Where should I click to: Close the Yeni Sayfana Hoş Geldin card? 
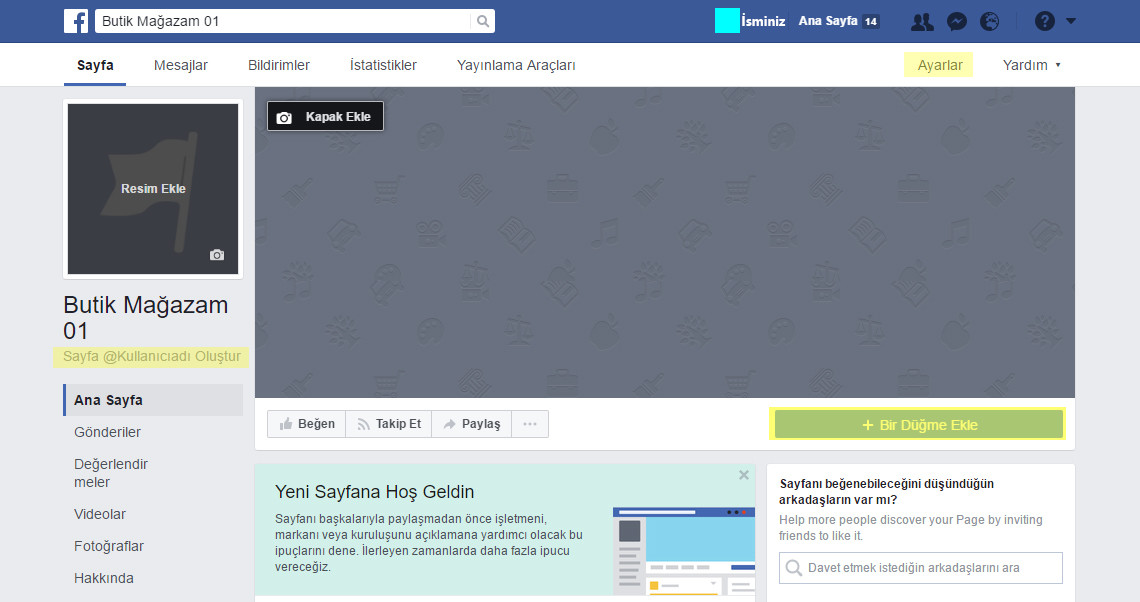pyautogui.click(x=744, y=475)
